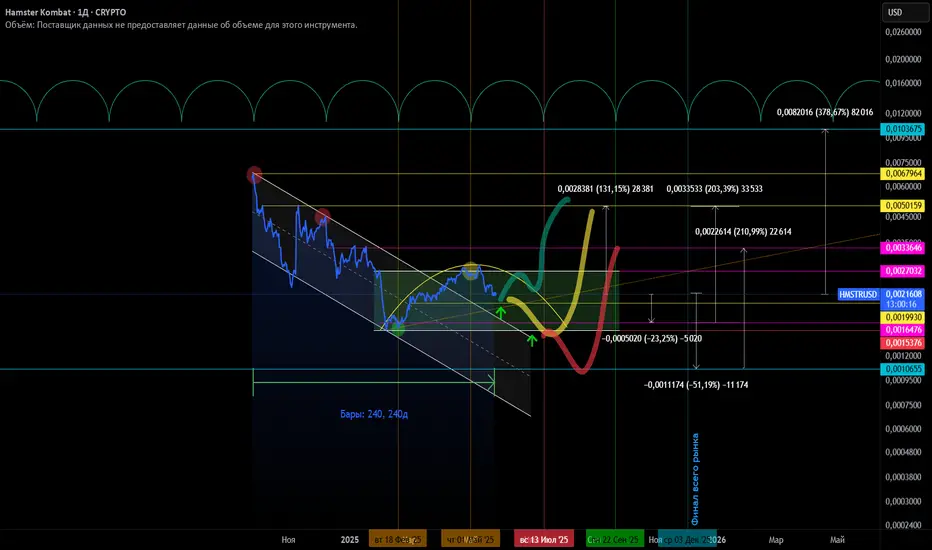This screenshot has width=932, height=550.
Task: Click the Hamster Kombat 1Д CRYPTO title
Action: pyautogui.click(x=65, y=12)
